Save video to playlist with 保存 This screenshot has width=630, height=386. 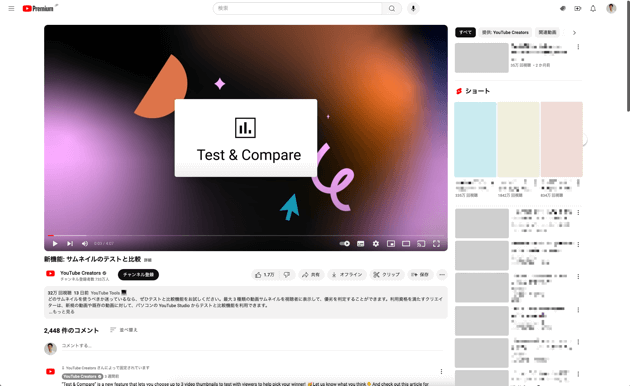[420, 275]
